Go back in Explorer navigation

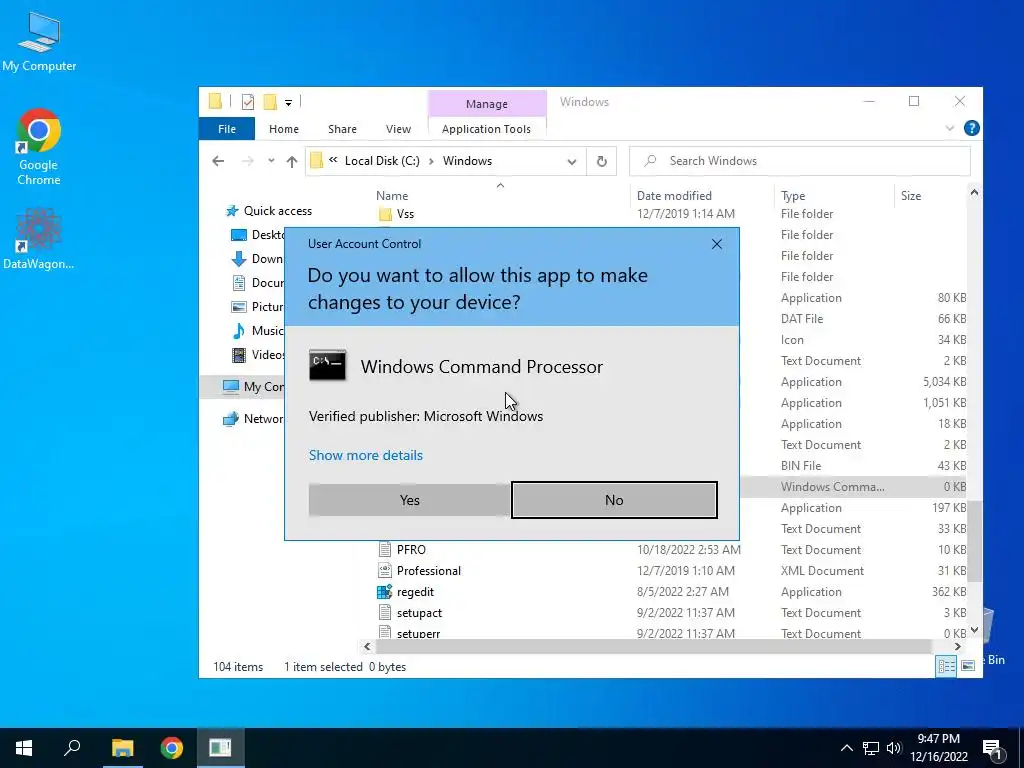click(x=218, y=161)
